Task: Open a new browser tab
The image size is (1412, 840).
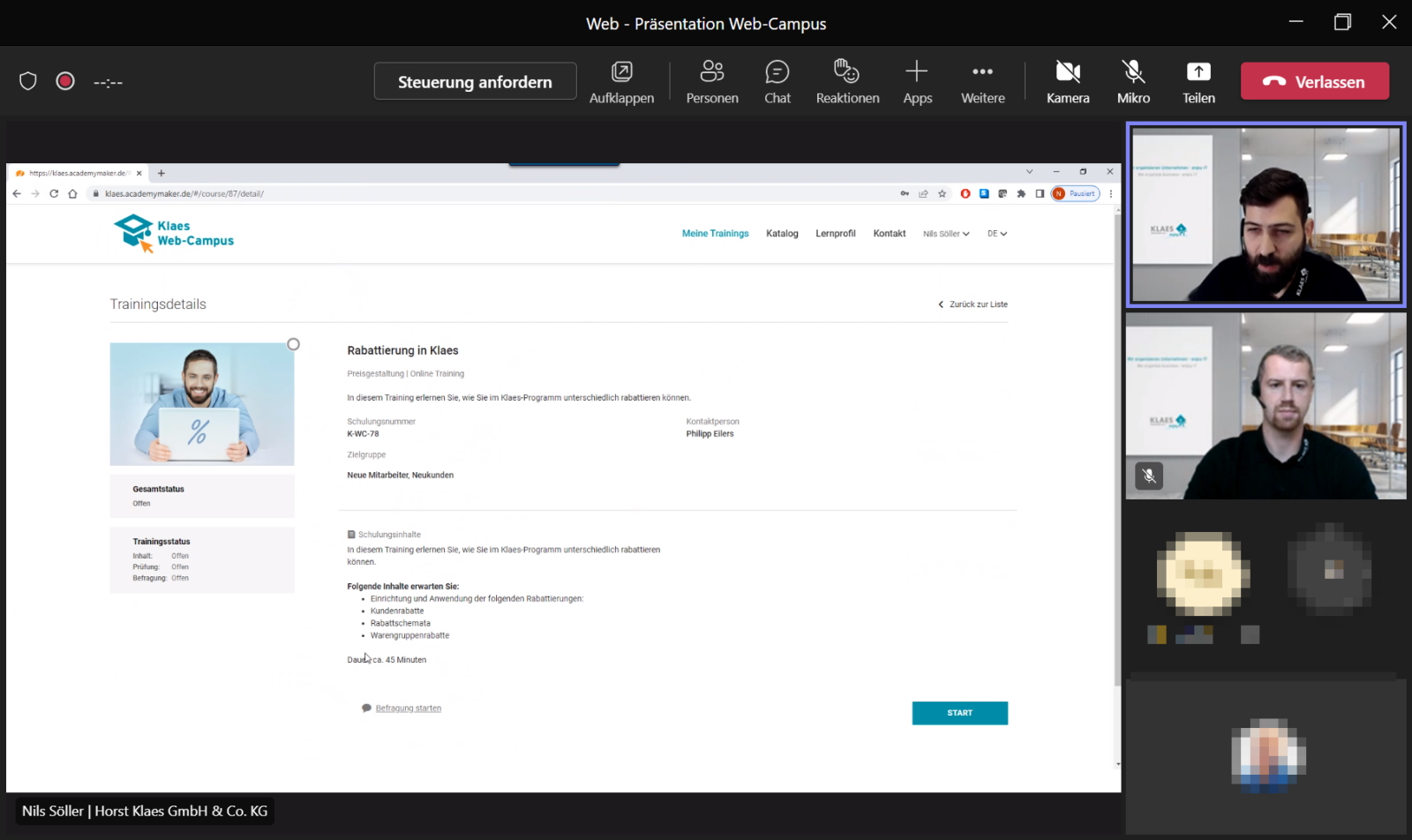Action: pyautogui.click(x=161, y=173)
